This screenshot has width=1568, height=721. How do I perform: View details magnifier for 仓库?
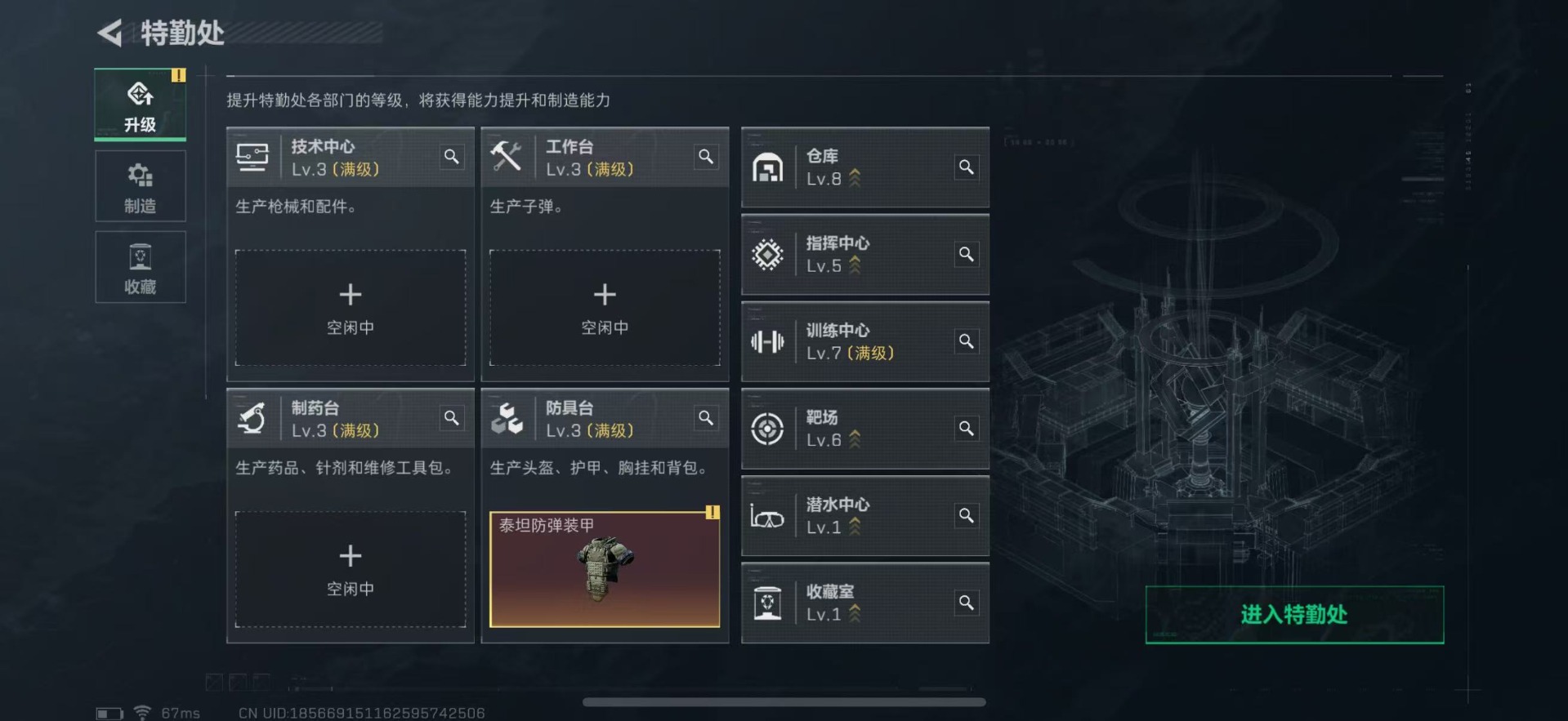coord(966,167)
